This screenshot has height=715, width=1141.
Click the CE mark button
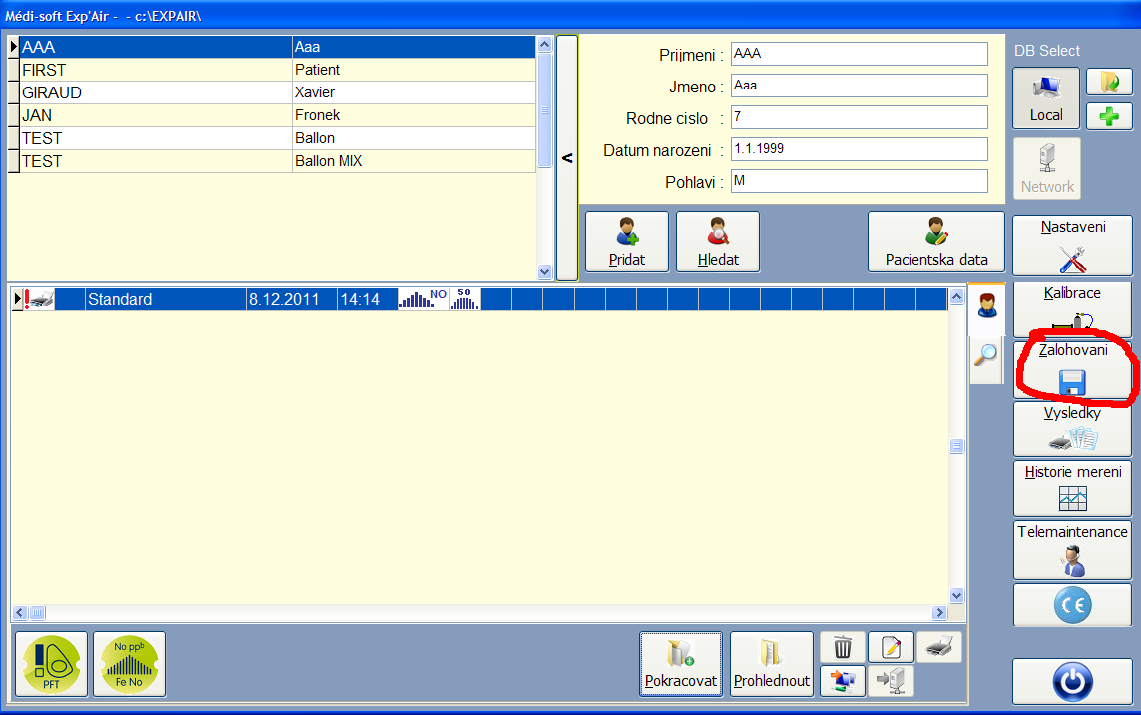1073,605
